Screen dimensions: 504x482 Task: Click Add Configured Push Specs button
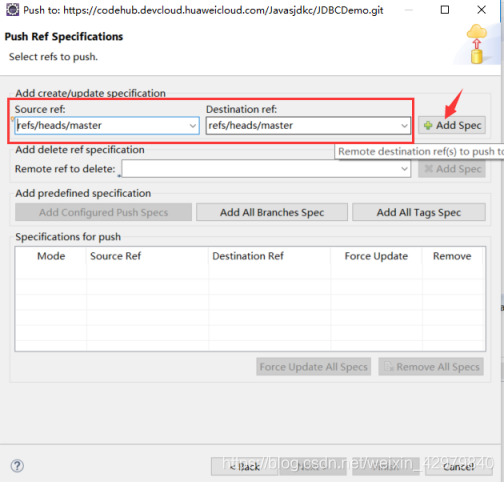coord(103,212)
